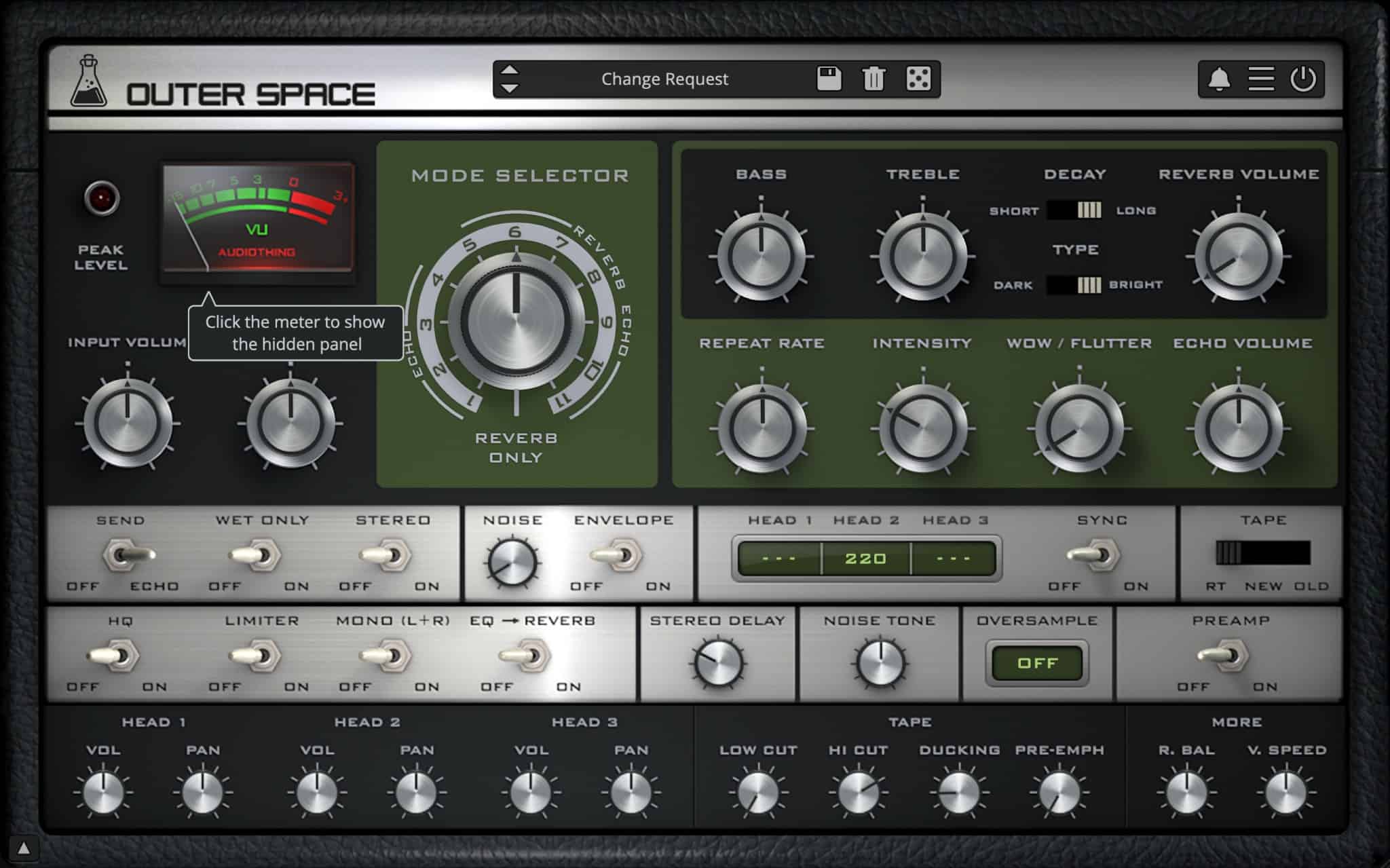Flip the Sync switch
Screen dimensions: 1390x868
(1094, 555)
